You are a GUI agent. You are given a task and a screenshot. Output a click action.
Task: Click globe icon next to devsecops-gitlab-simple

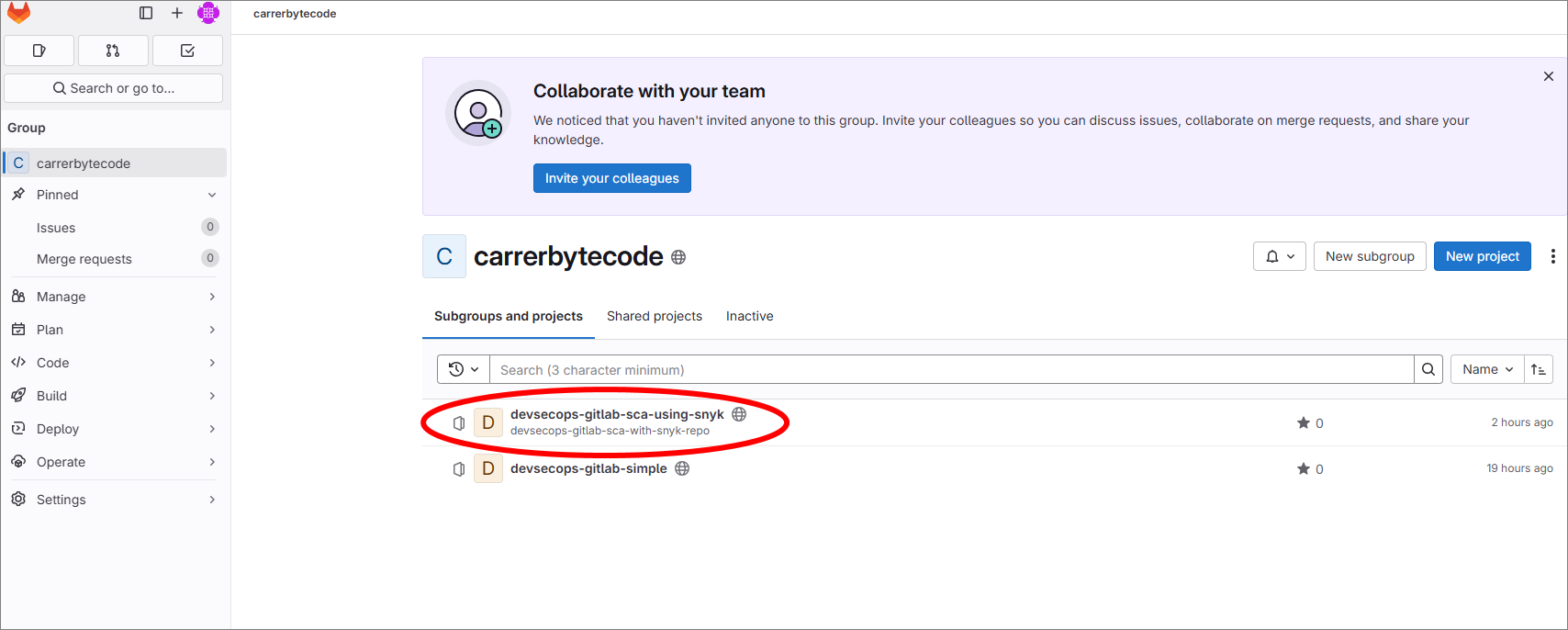[x=682, y=468]
